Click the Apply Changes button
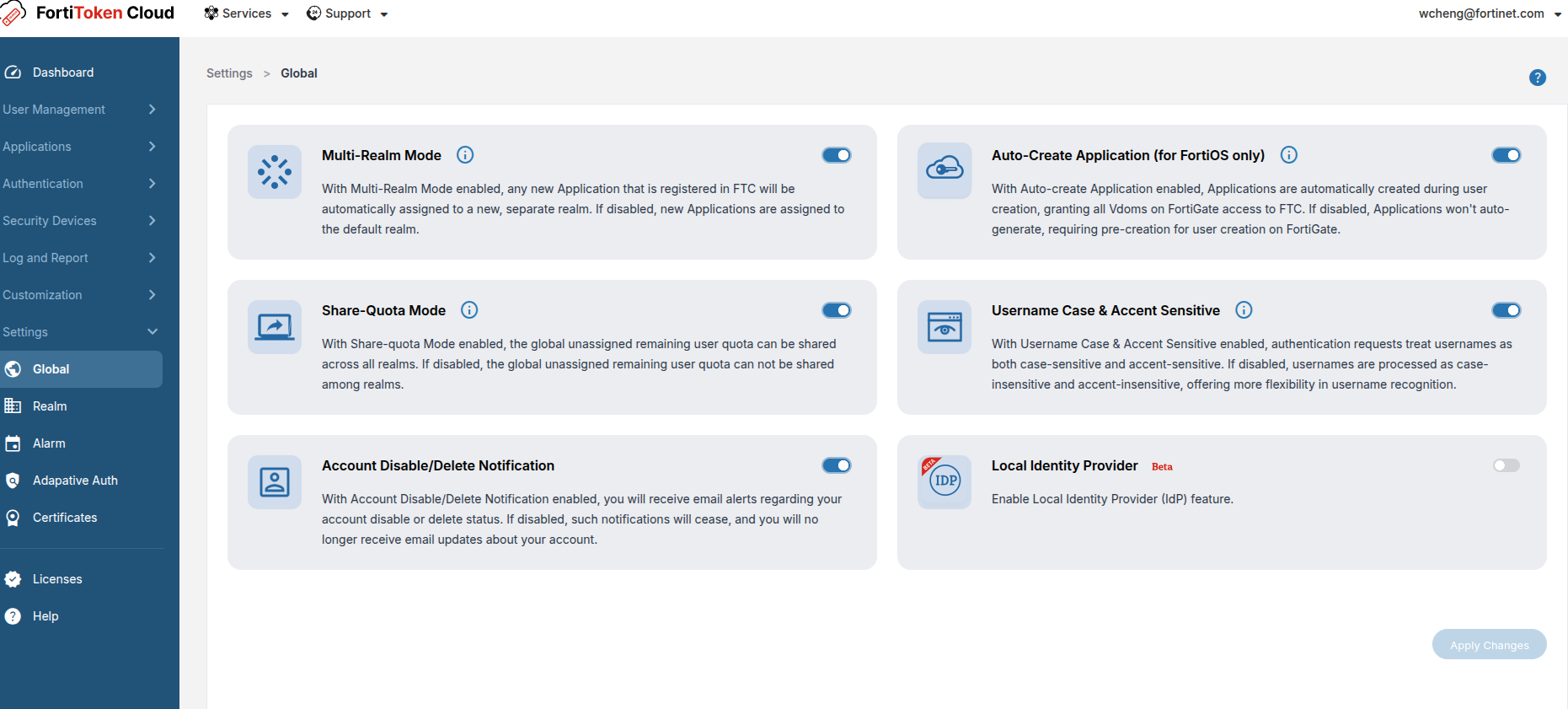The height and width of the screenshot is (709, 1568). point(1489,644)
